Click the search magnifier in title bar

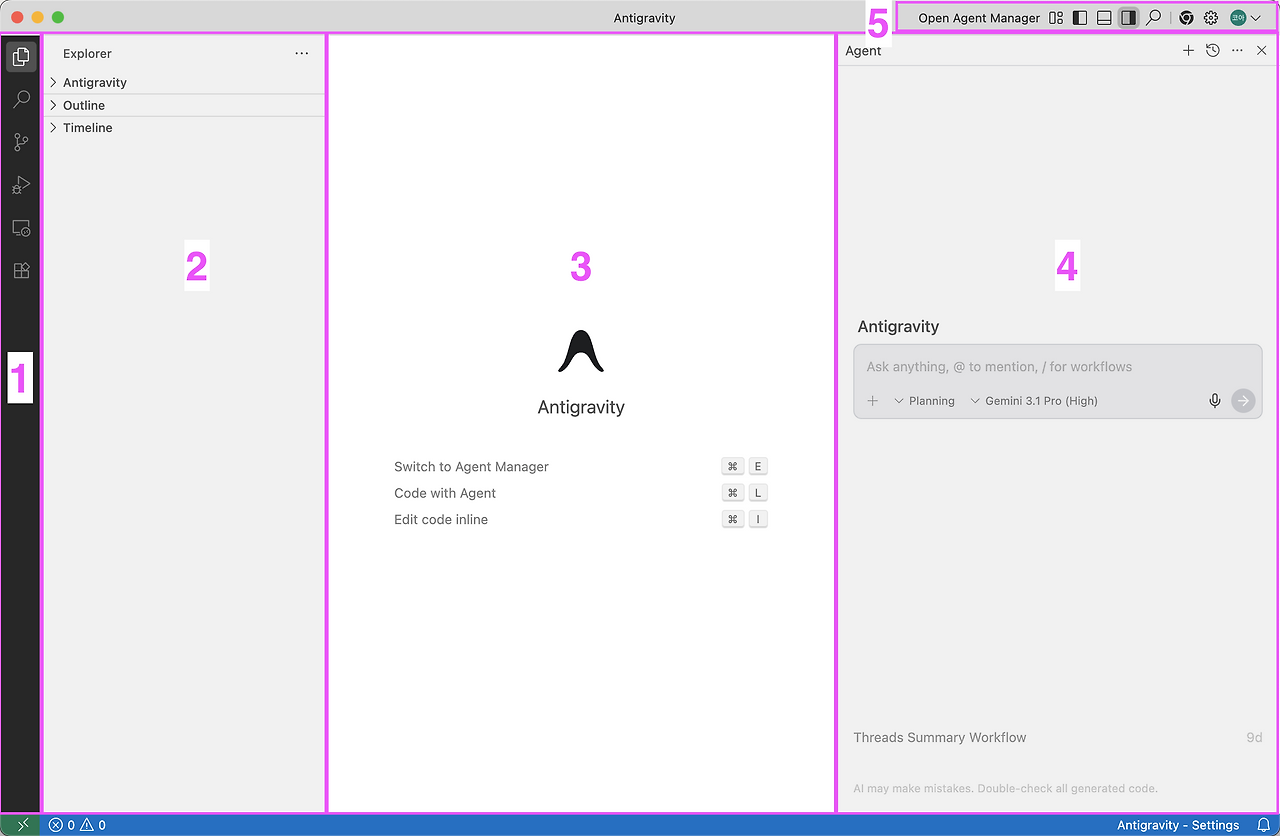tap(1153, 18)
